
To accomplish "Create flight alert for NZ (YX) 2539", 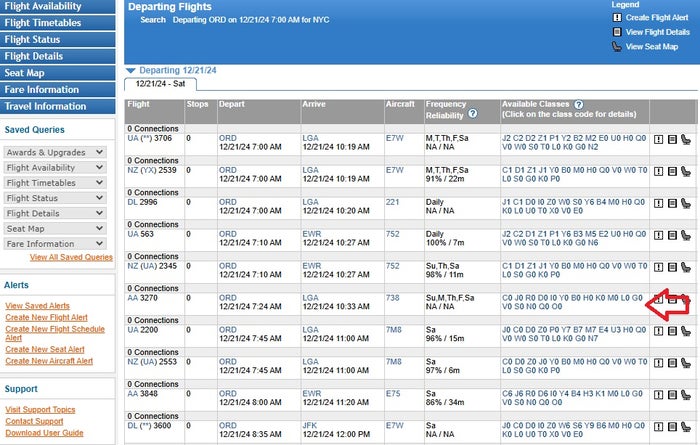I will click(x=658, y=171).
